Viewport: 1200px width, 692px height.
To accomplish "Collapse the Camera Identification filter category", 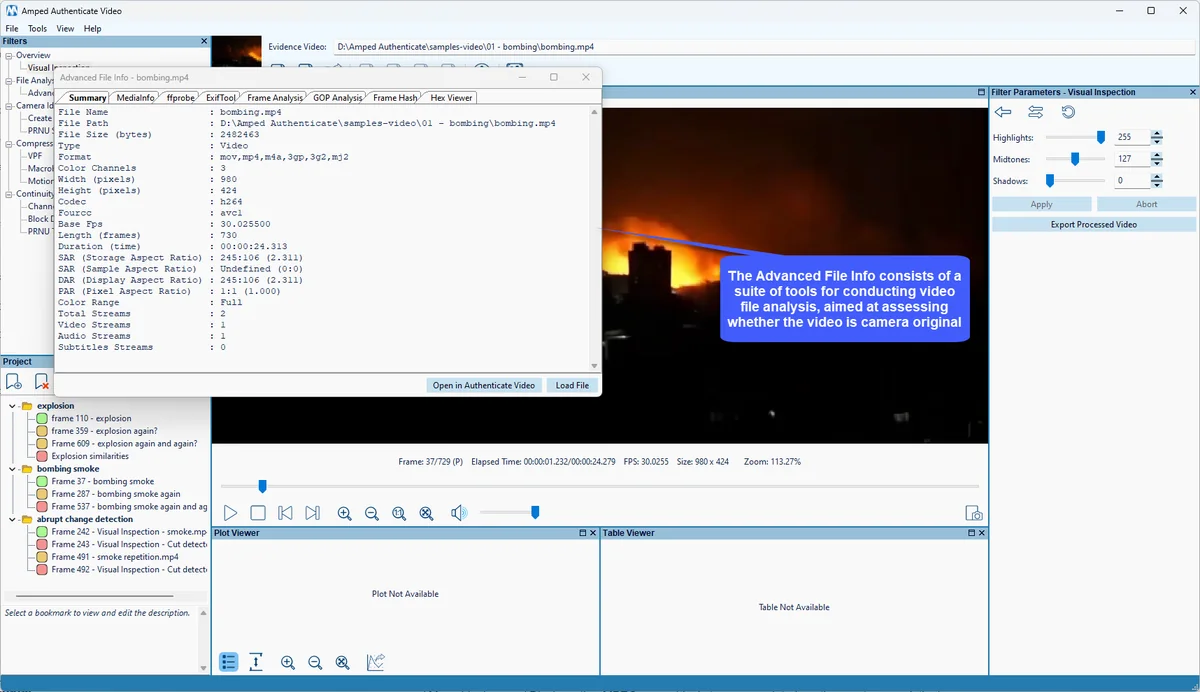I will pos(9,105).
